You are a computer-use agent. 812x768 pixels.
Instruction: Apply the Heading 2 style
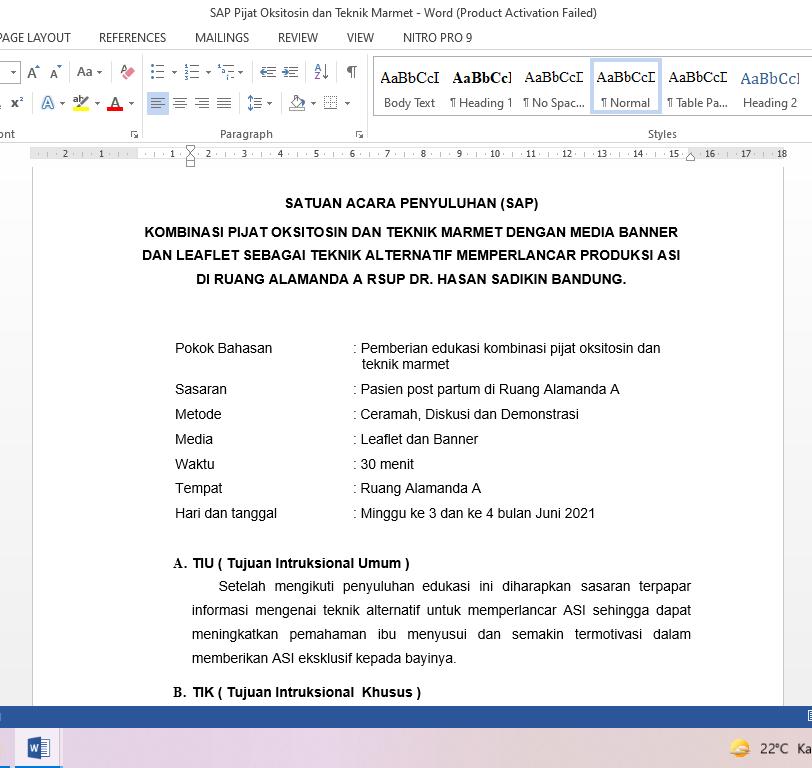(770, 89)
